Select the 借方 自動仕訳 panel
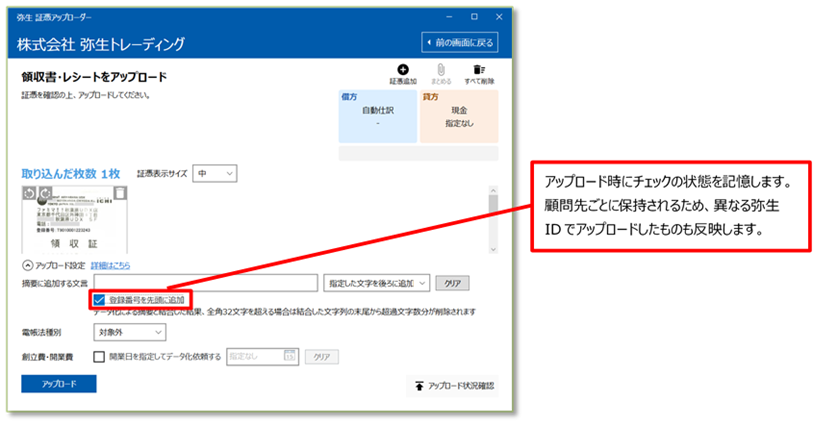 tap(377, 117)
